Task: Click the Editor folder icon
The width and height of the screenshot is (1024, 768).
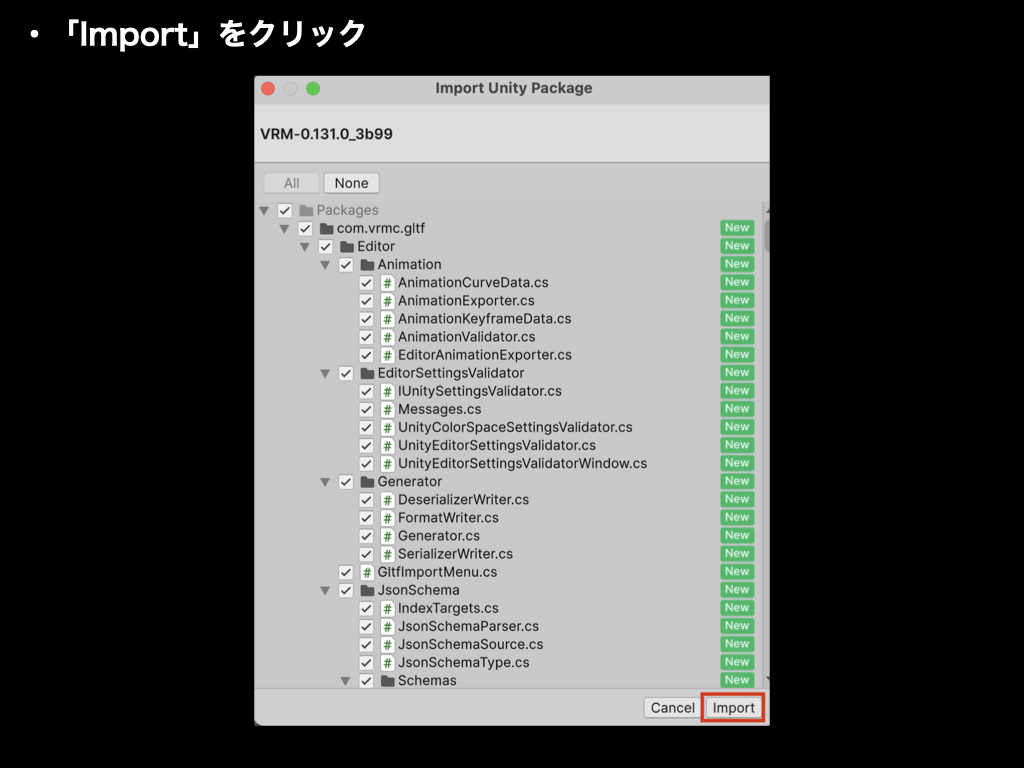Action: (x=347, y=247)
